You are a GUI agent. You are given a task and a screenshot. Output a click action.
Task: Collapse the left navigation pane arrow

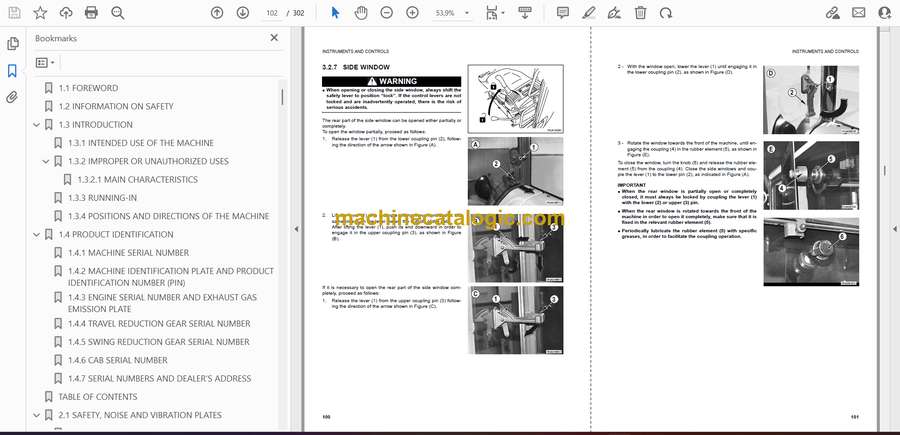click(296, 229)
